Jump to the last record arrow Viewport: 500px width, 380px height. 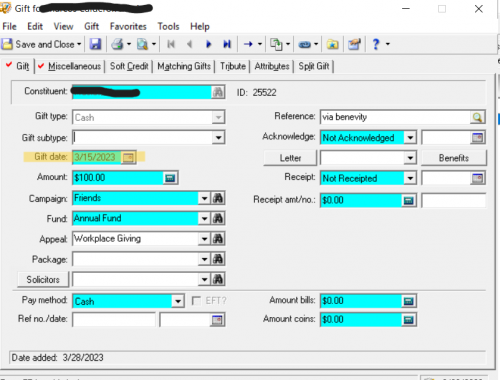(x=227, y=44)
